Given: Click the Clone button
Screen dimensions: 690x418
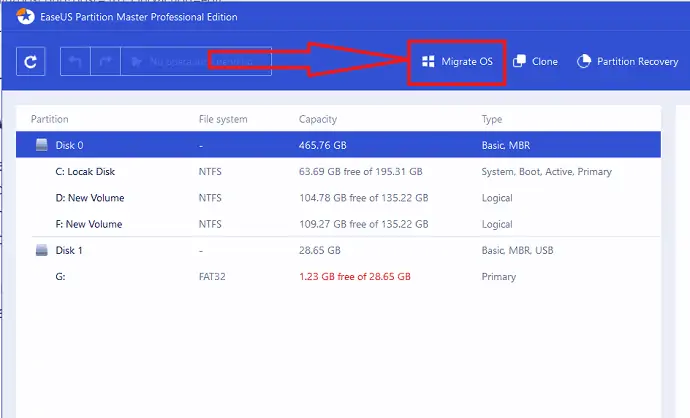Looking at the screenshot, I should click(x=535, y=62).
